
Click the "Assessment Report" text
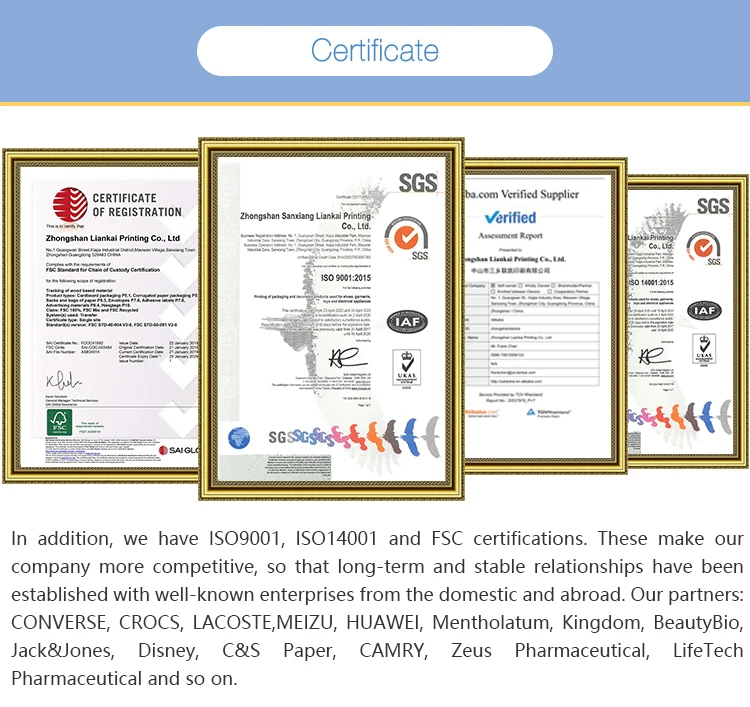pos(510,235)
